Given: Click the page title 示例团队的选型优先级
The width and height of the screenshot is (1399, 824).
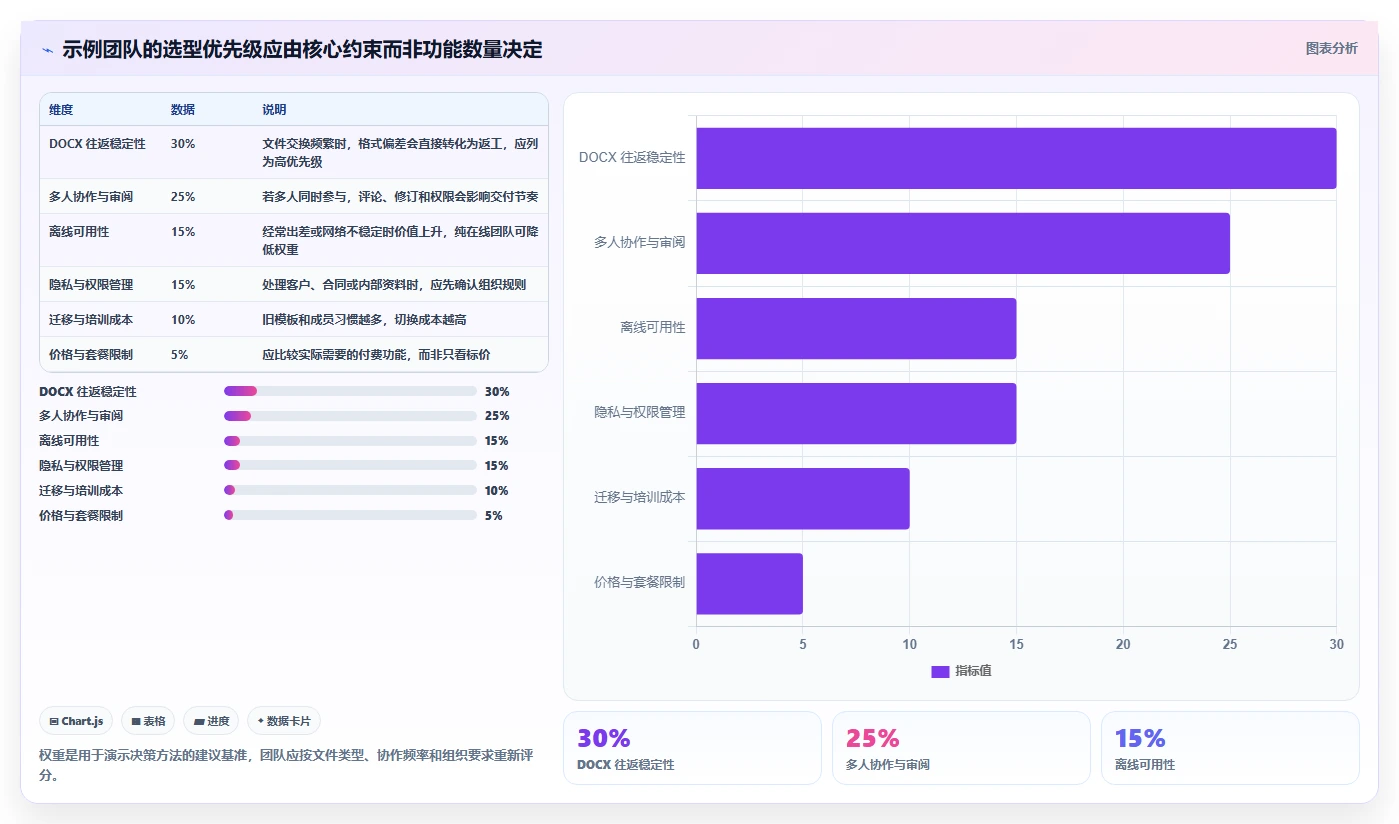Looking at the screenshot, I should pos(302,49).
